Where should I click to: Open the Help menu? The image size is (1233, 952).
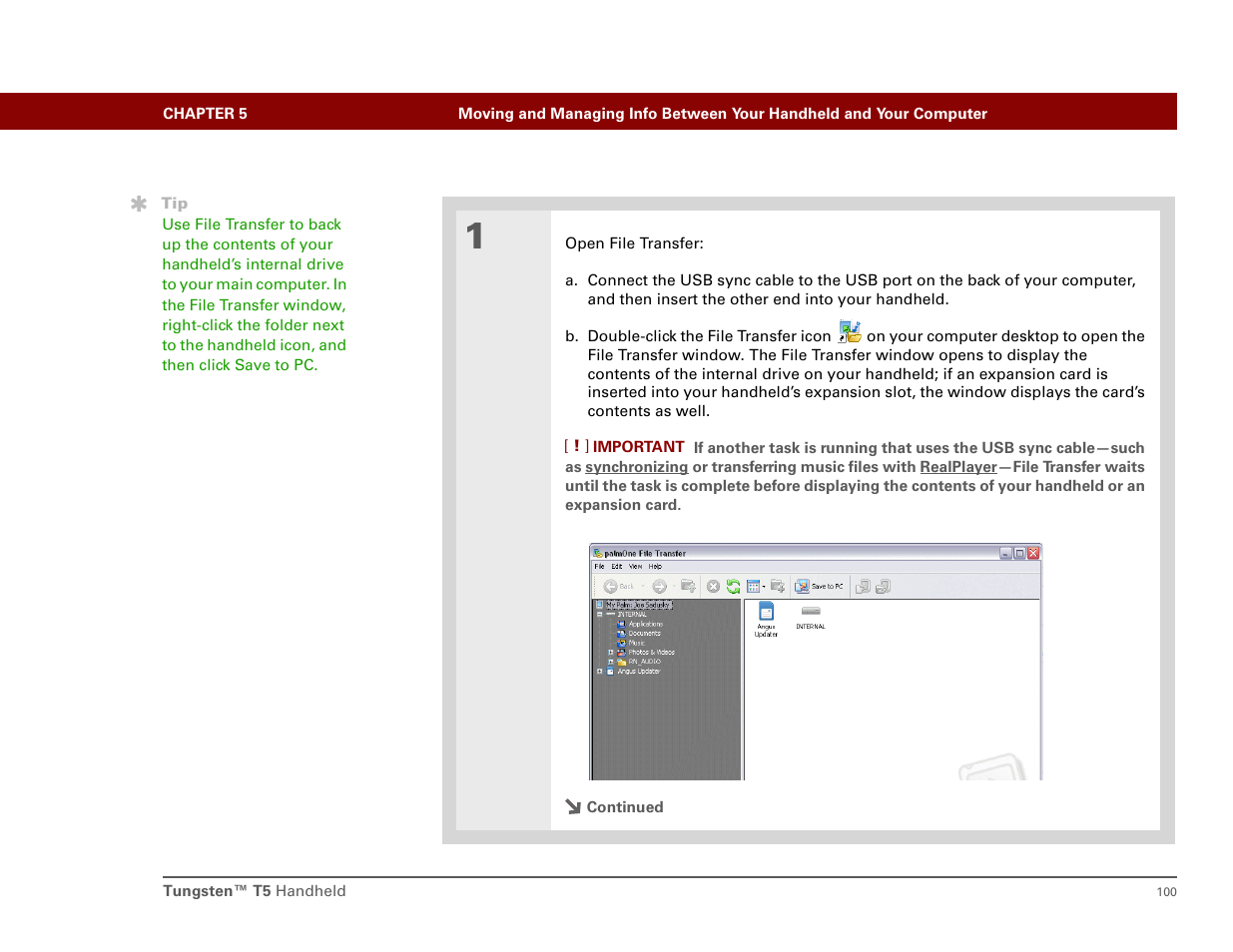[655, 567]
